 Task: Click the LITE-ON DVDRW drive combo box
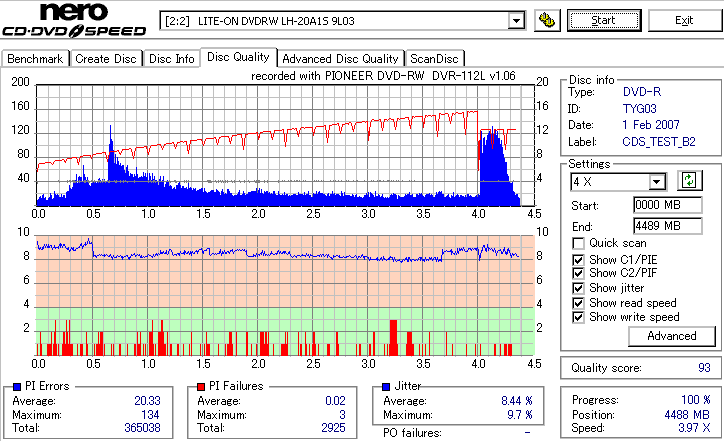pos(342,21)
